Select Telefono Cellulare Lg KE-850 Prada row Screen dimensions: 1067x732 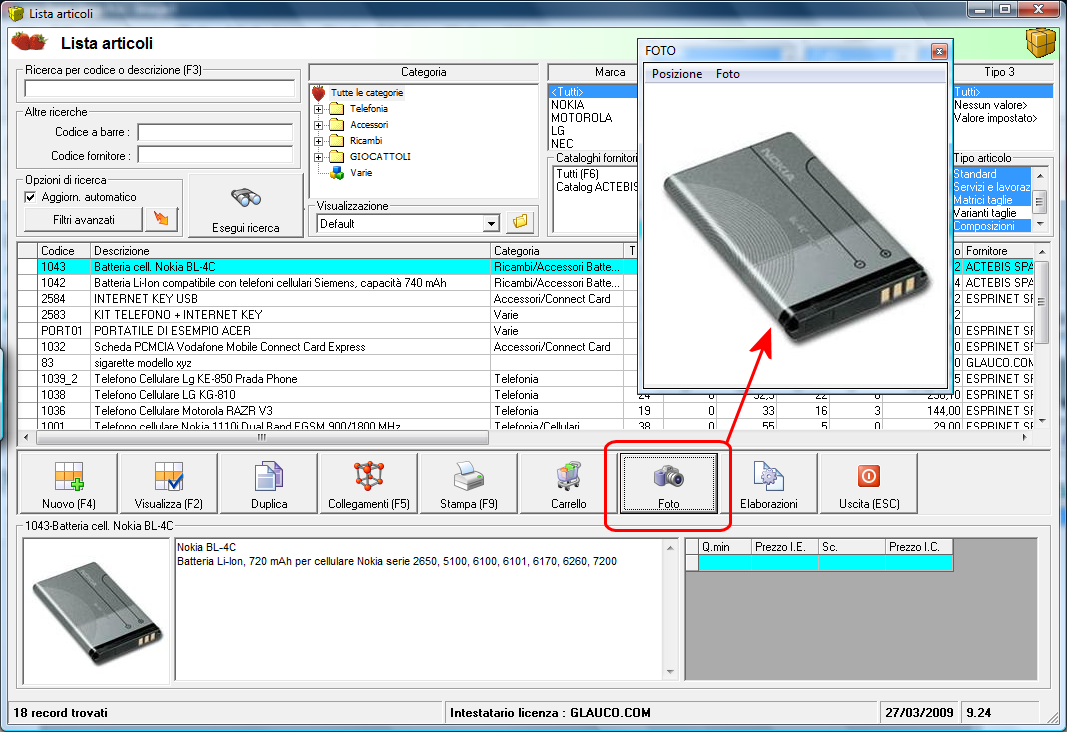click(327, 379)
